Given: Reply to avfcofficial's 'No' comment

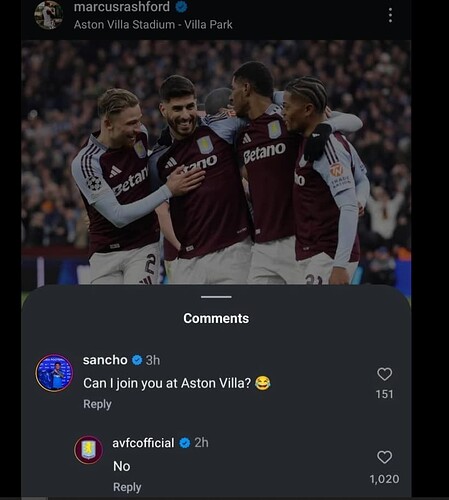Looking at the screenshot, I should point(127,487).
